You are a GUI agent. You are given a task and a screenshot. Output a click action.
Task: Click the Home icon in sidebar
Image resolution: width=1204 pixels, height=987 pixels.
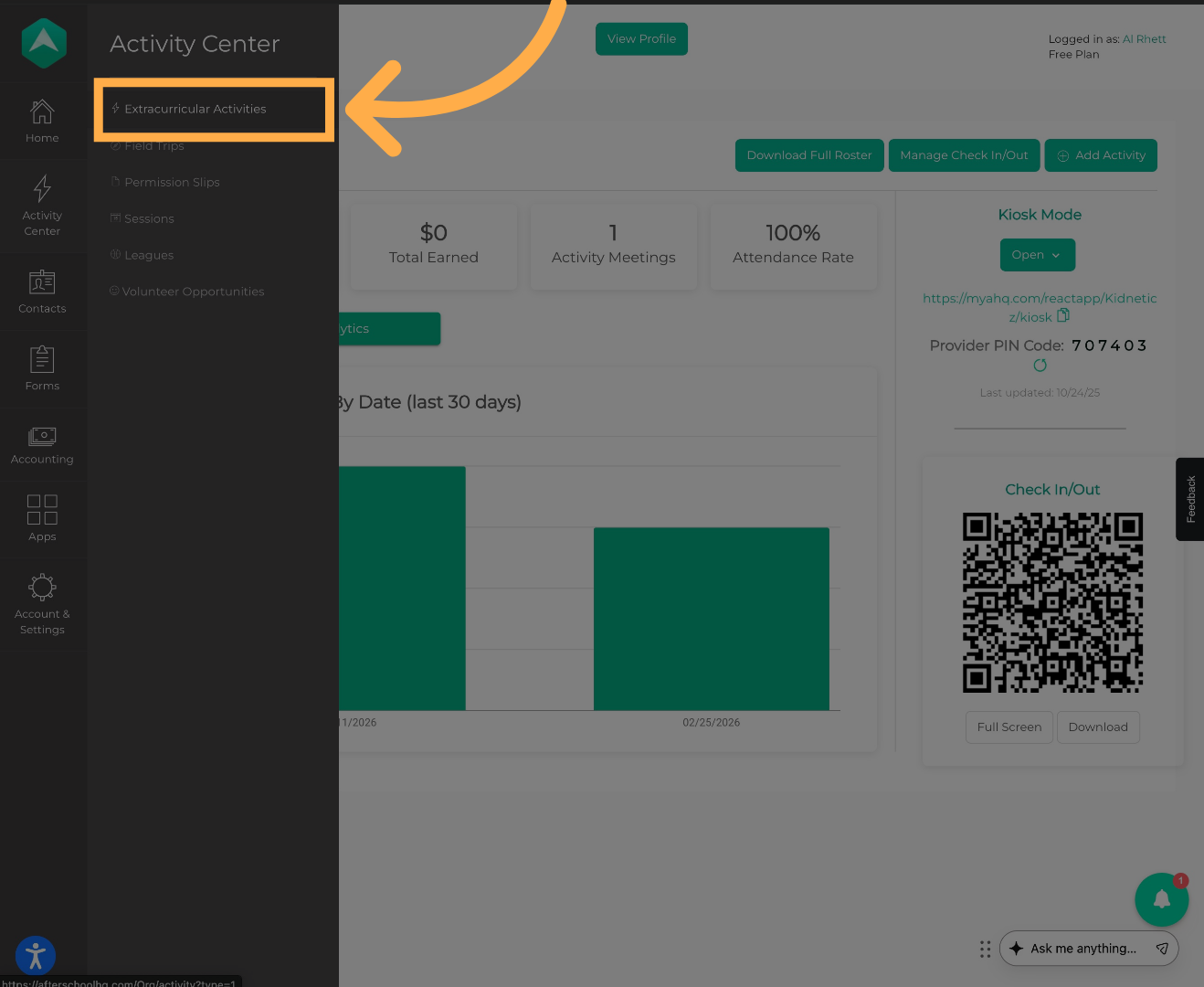(x=42, y=112)
